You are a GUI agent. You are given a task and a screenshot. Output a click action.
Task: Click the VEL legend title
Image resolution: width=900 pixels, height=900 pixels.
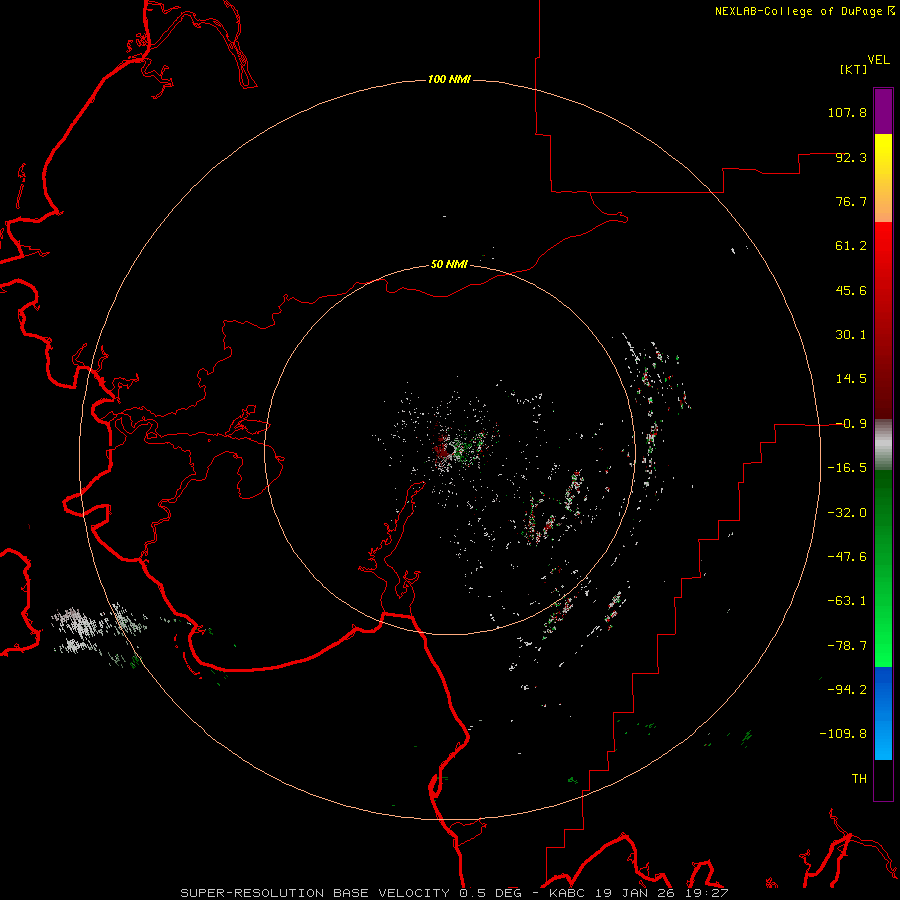coord(878,60)
